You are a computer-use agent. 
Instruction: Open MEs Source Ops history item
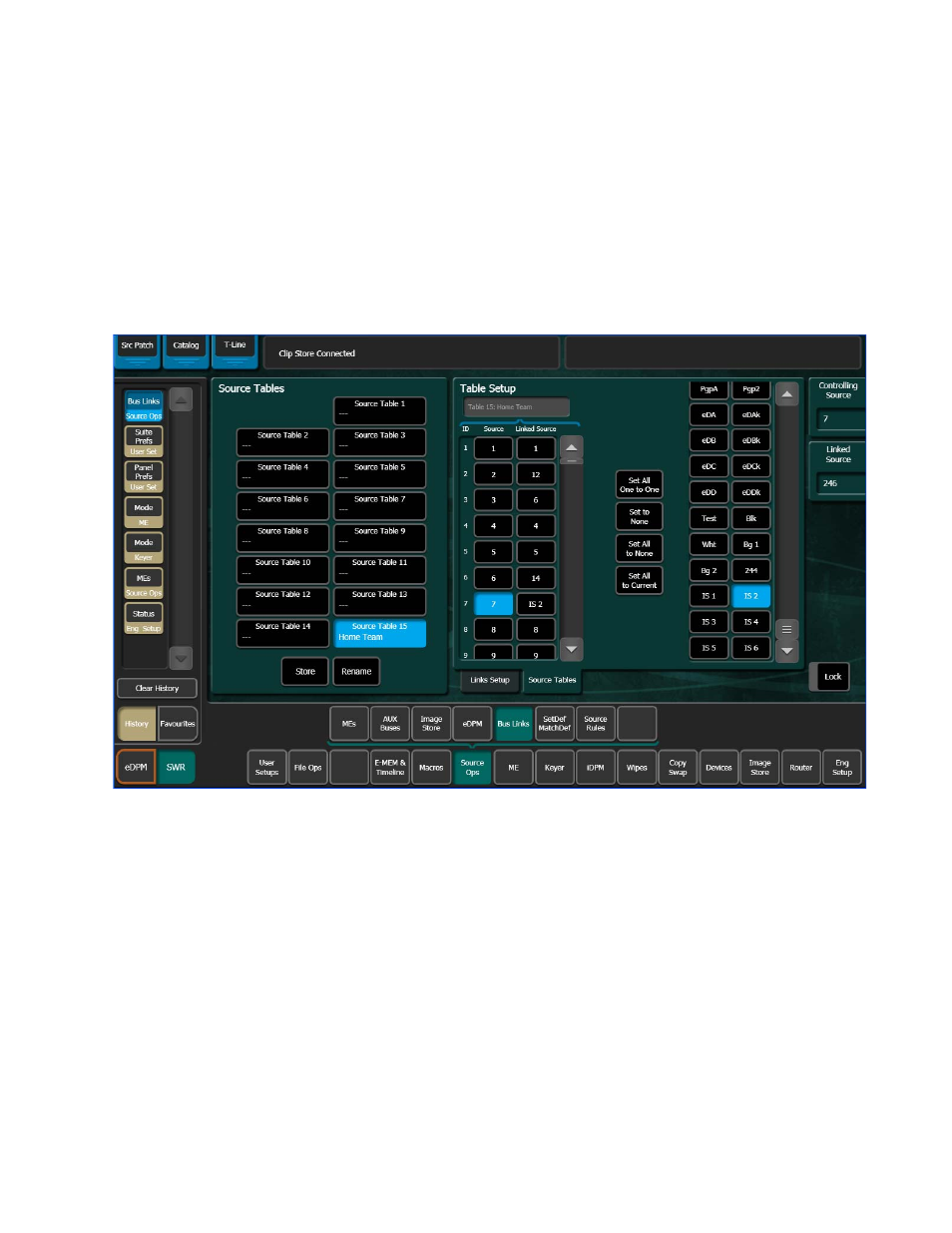click(x=144, y=584)
